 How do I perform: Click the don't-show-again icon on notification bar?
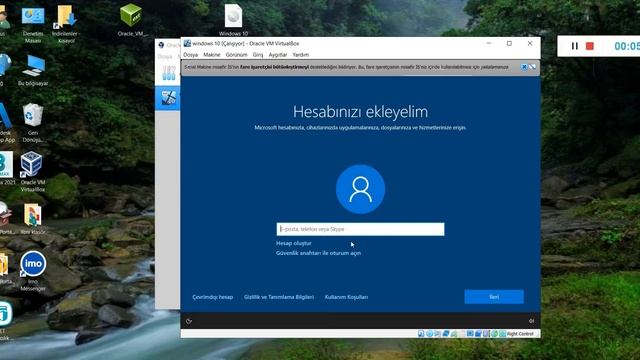[x=532, y=67]
